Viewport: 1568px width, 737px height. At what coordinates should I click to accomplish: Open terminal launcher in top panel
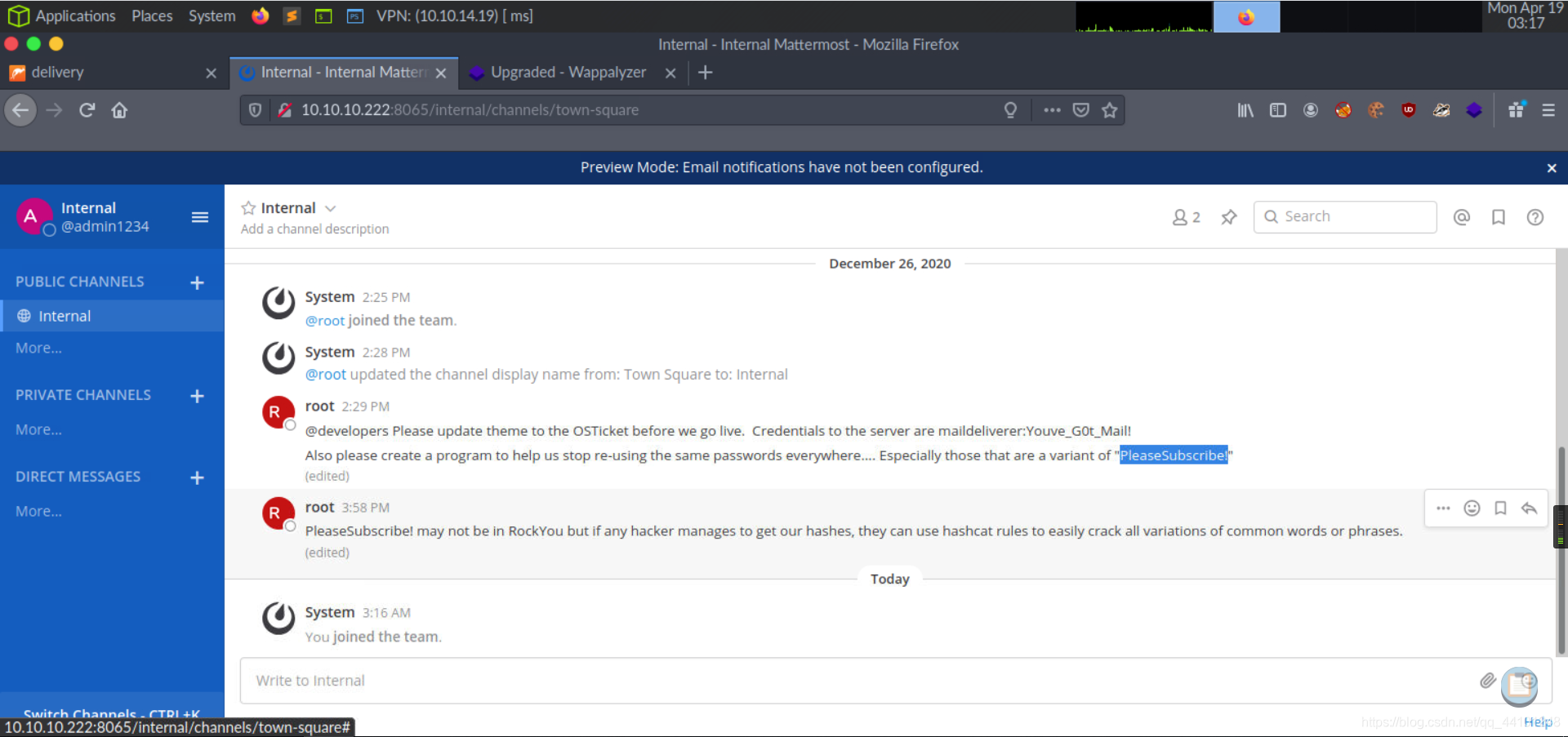323,16
